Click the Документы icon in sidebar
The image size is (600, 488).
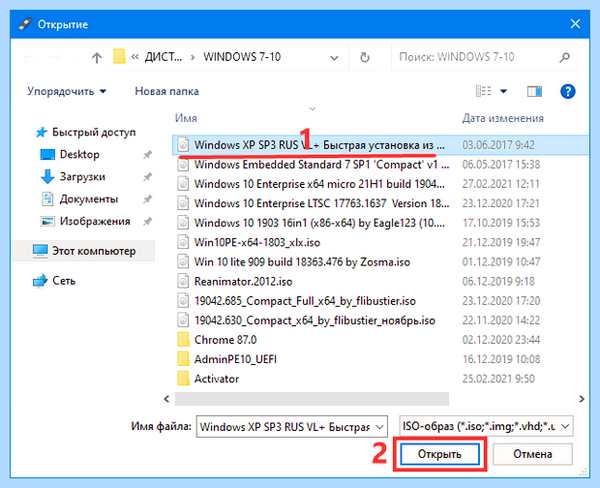47,199
